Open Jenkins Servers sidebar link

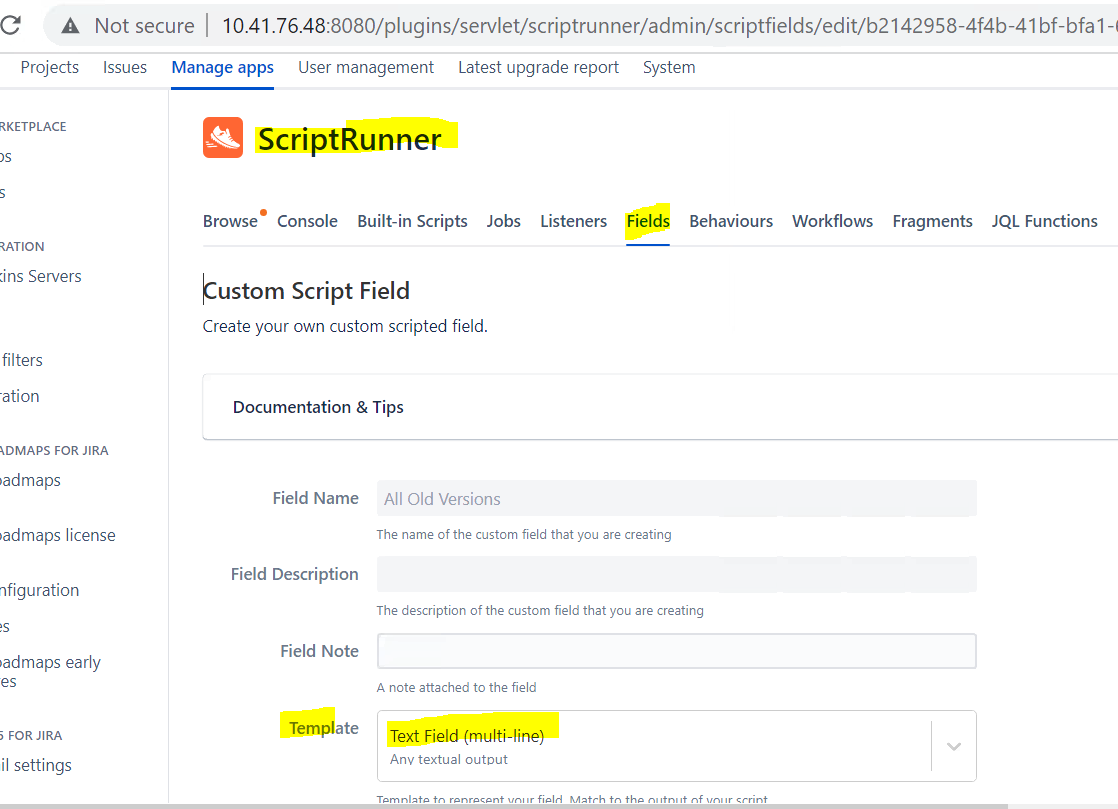click(x=41, y=276)
